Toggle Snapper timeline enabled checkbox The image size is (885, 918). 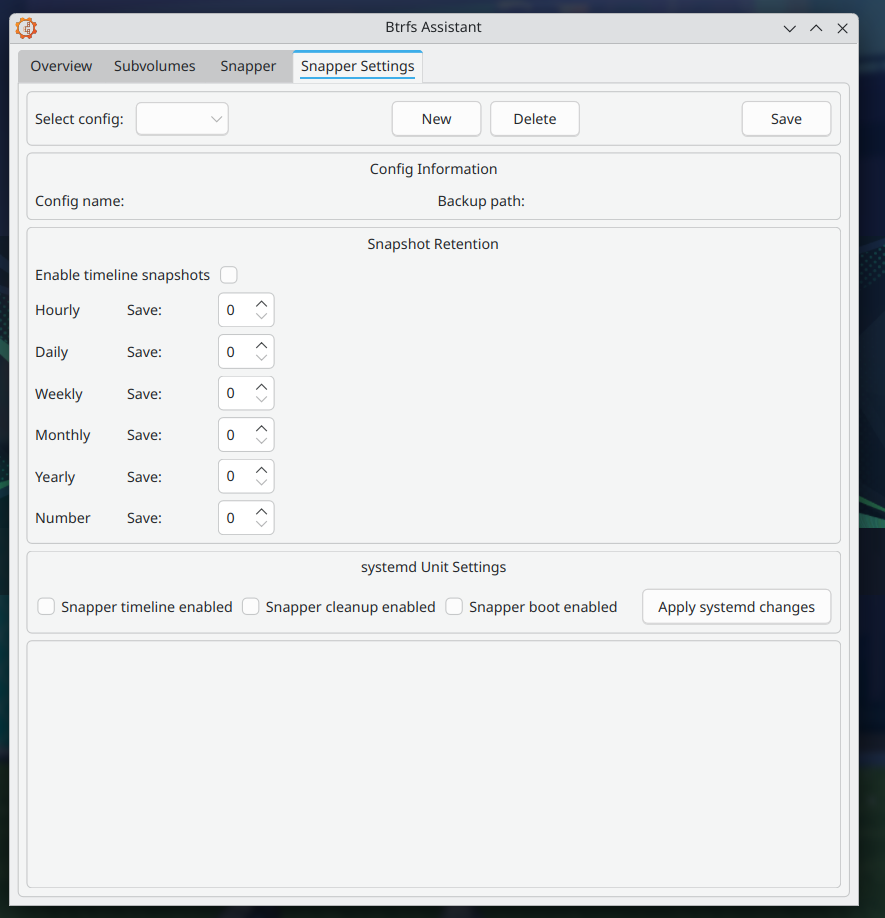click(x=46, y=607)
